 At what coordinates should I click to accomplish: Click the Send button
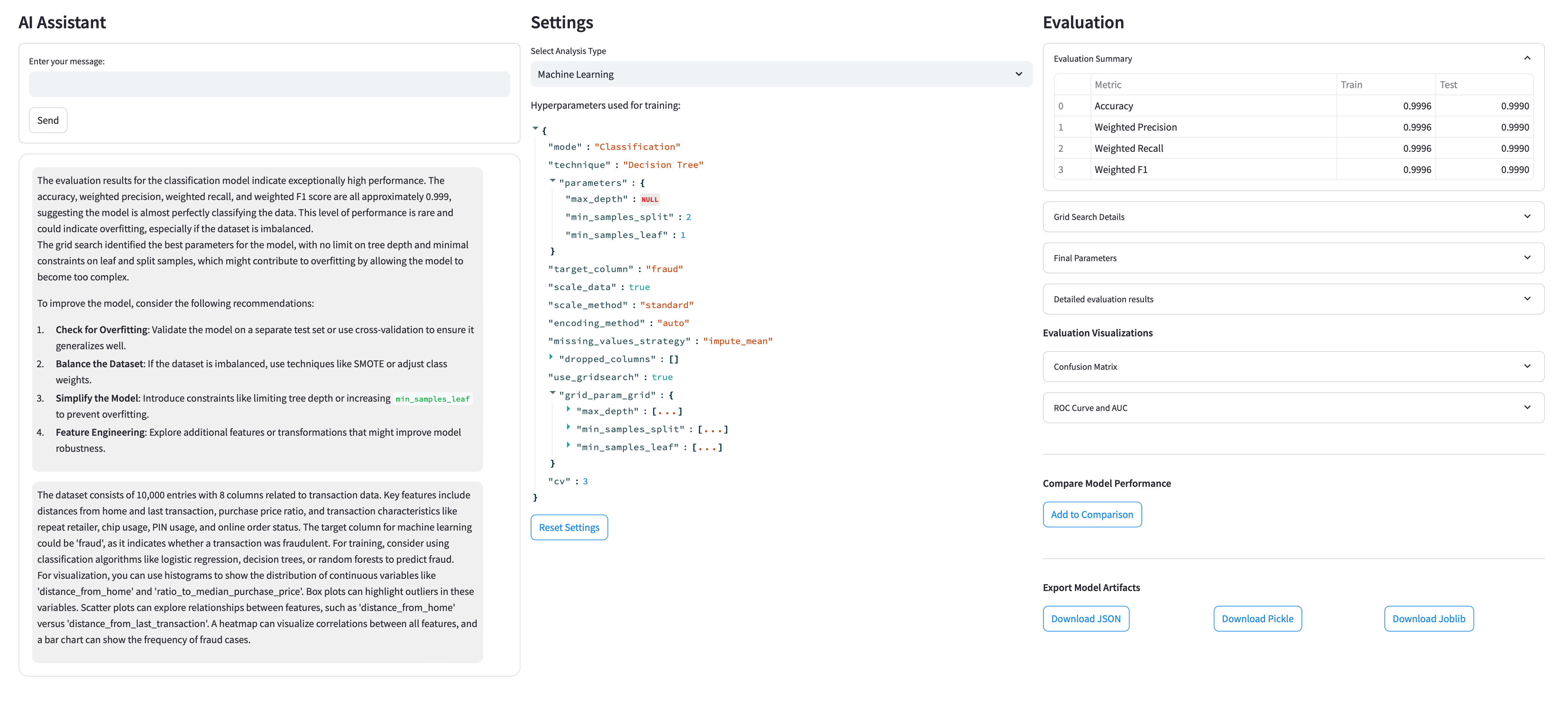[48, 121]
